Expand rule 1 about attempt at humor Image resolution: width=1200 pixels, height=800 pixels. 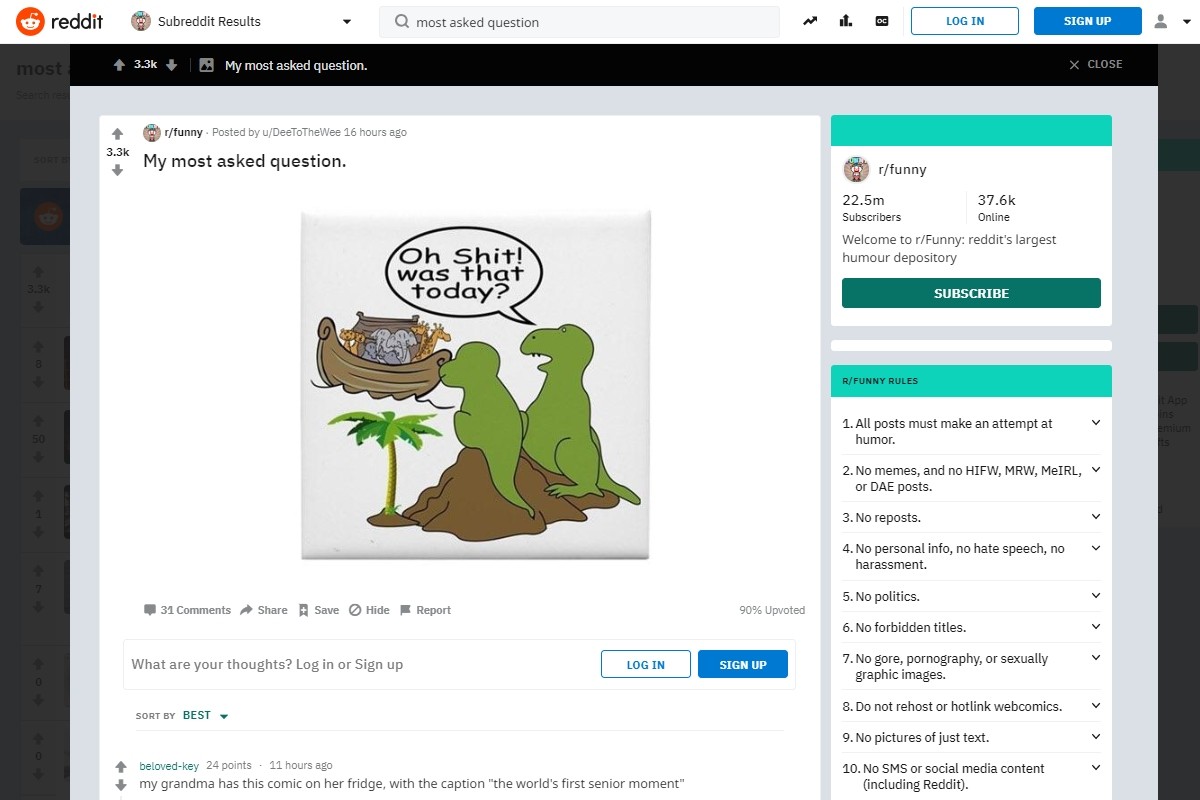[1096, 423]
